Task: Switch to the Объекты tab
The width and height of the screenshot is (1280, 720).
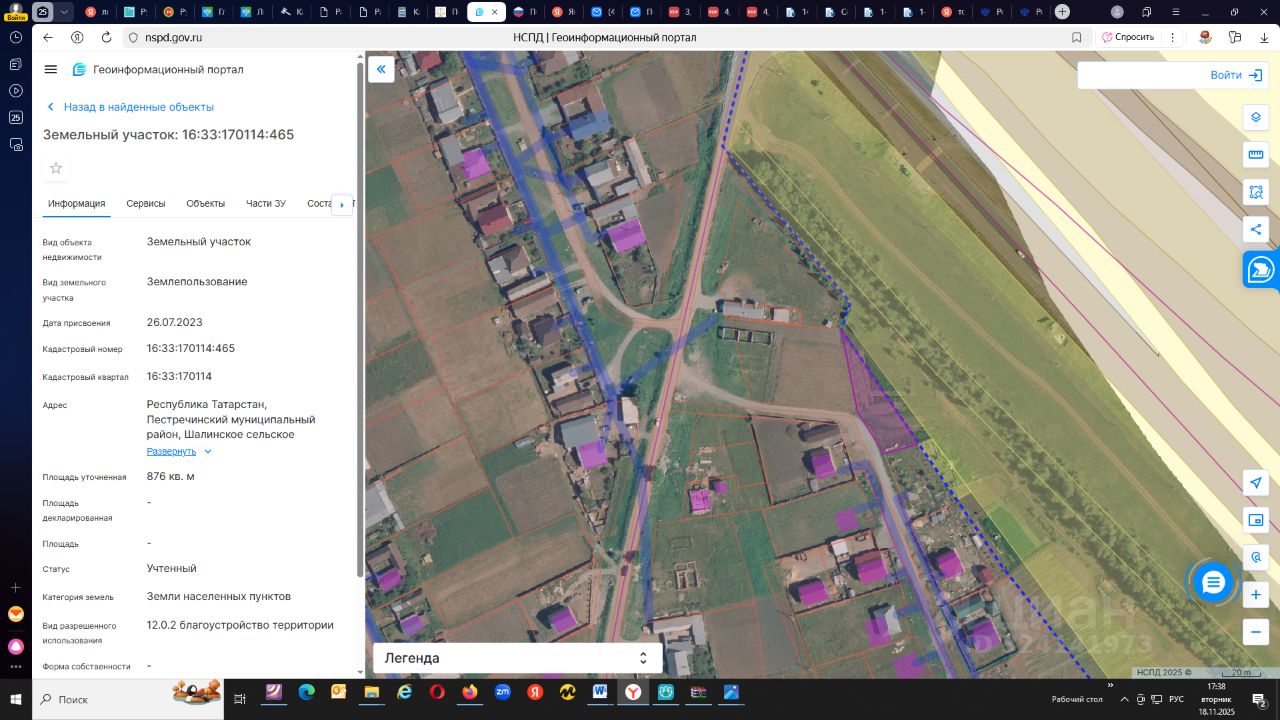Action: pyautogui.click(x=206, y=204)
